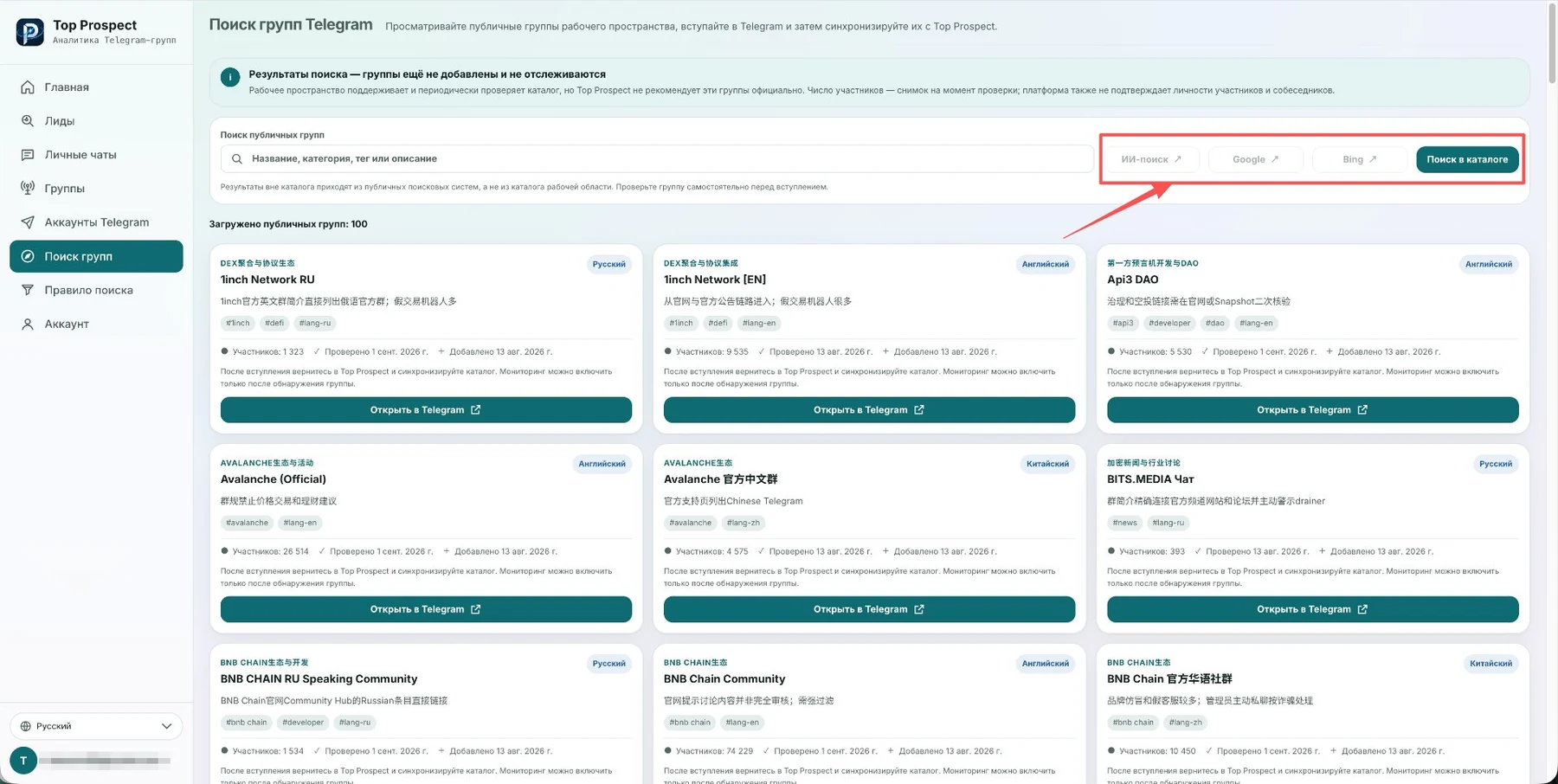Select the Поиск групп sidebar item

(96, 256)
